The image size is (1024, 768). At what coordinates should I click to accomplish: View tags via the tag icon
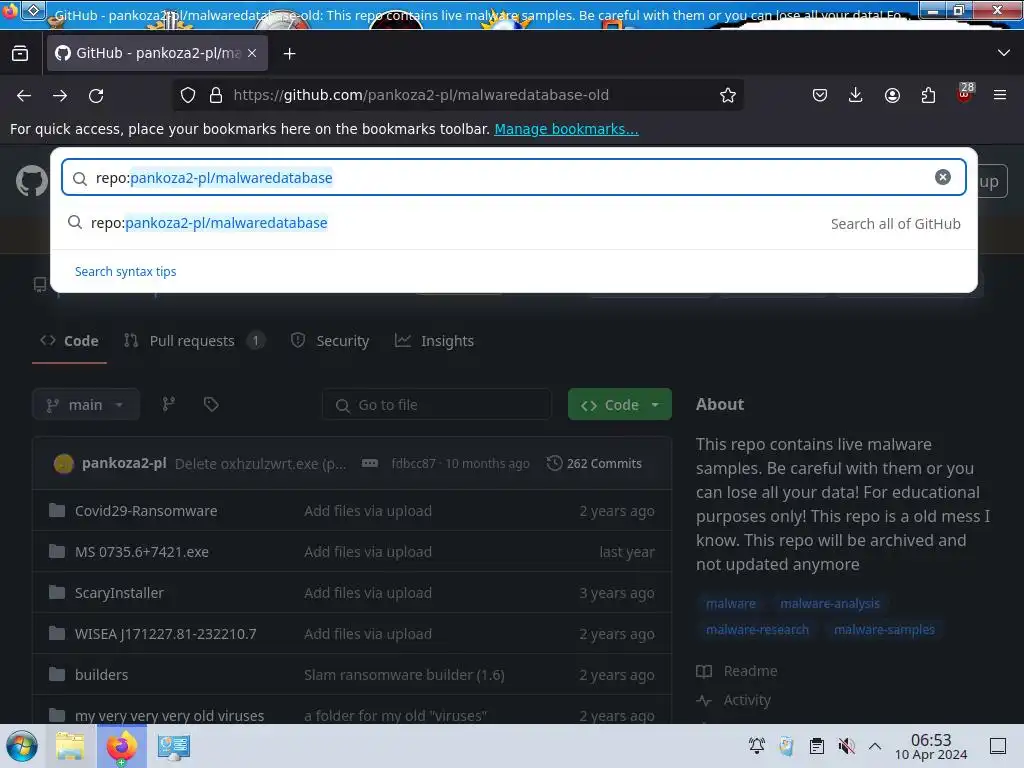tap(211, 405)
